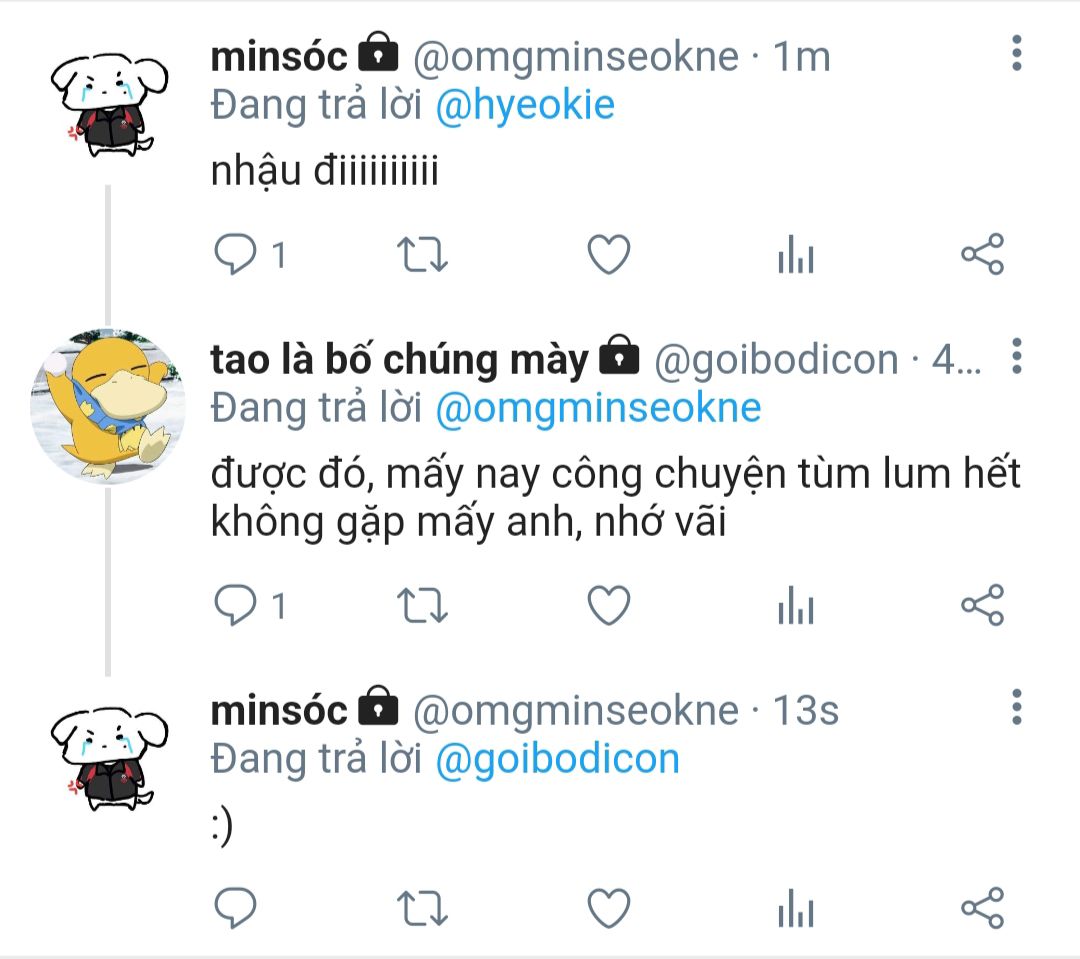Like the goibodicon tweet about nhớ vãi
This screenshot has width=1080, height=959.
click(609, 605)
